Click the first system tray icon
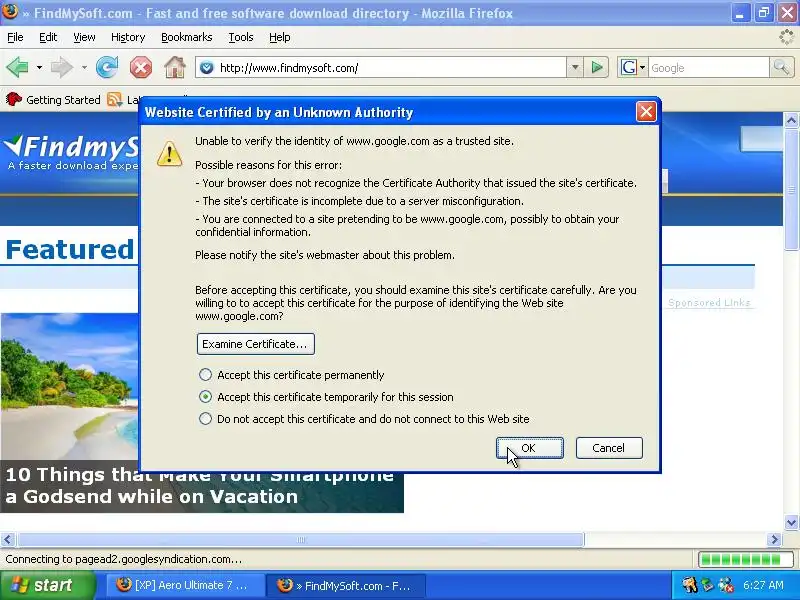 [x=689, y=585]
